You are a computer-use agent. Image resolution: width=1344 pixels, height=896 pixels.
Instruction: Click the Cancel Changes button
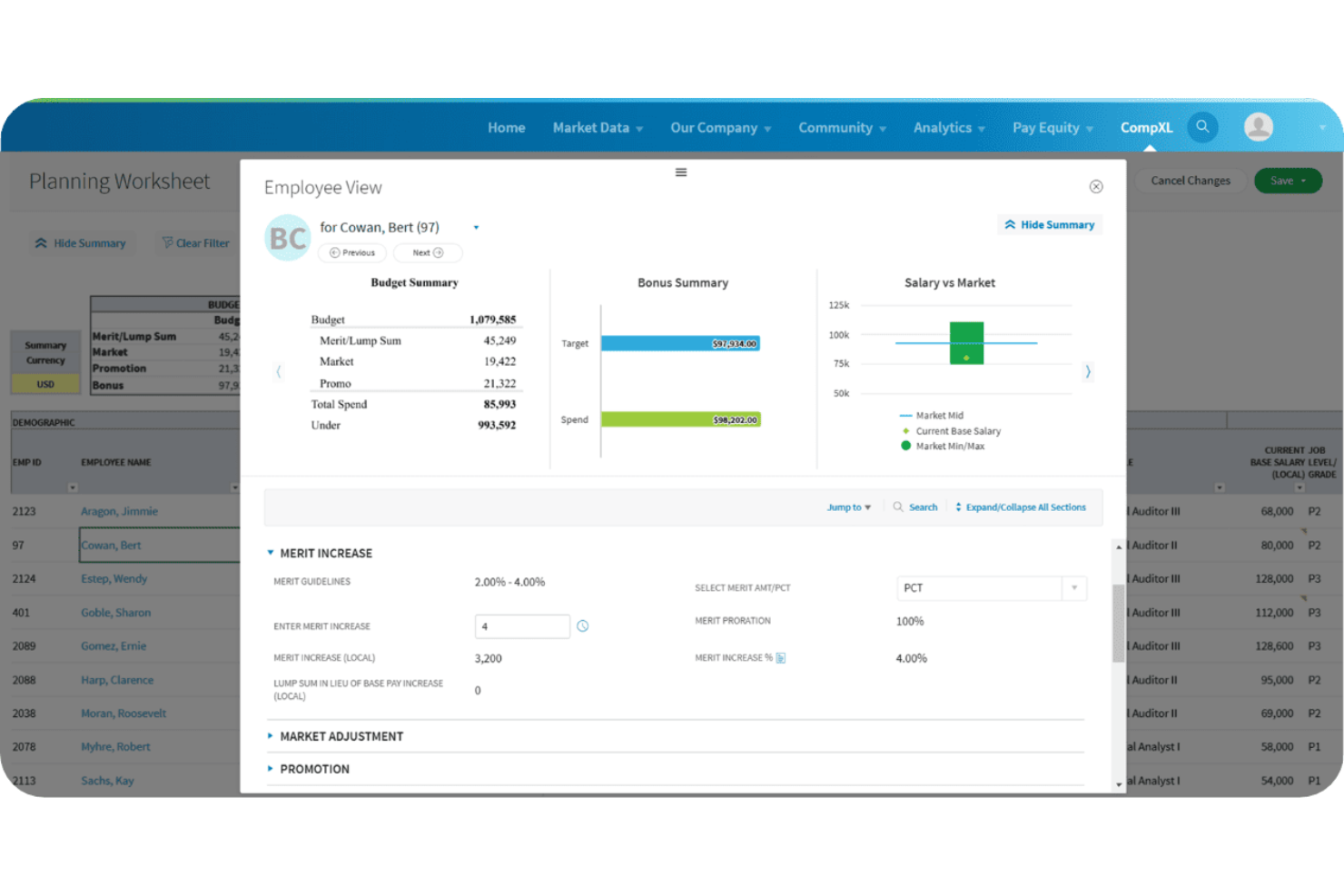1190,180
